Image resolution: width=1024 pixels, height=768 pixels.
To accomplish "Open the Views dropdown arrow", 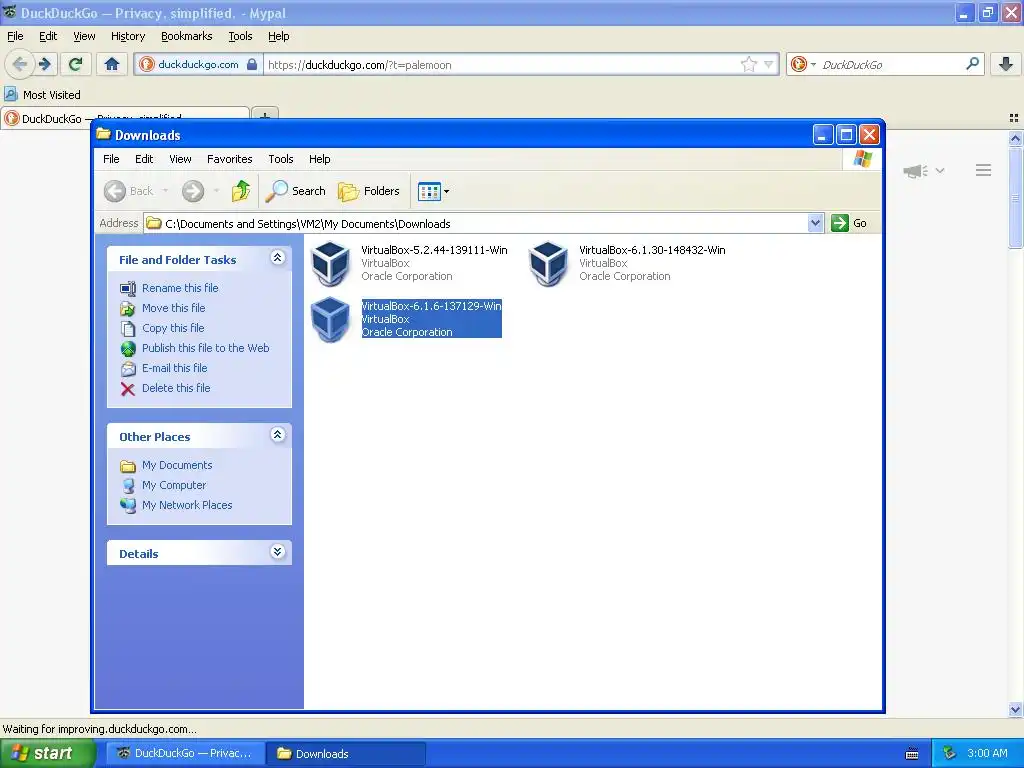I will pos(447,191).
